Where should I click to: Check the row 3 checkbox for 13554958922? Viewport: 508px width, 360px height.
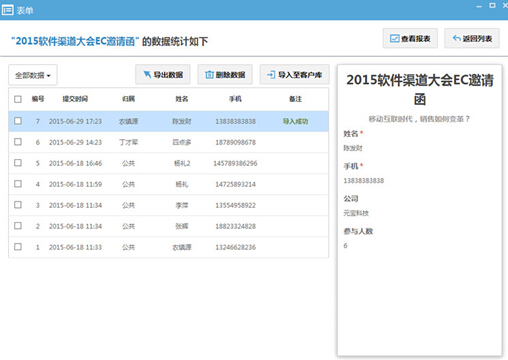click(x=18, y=205)
